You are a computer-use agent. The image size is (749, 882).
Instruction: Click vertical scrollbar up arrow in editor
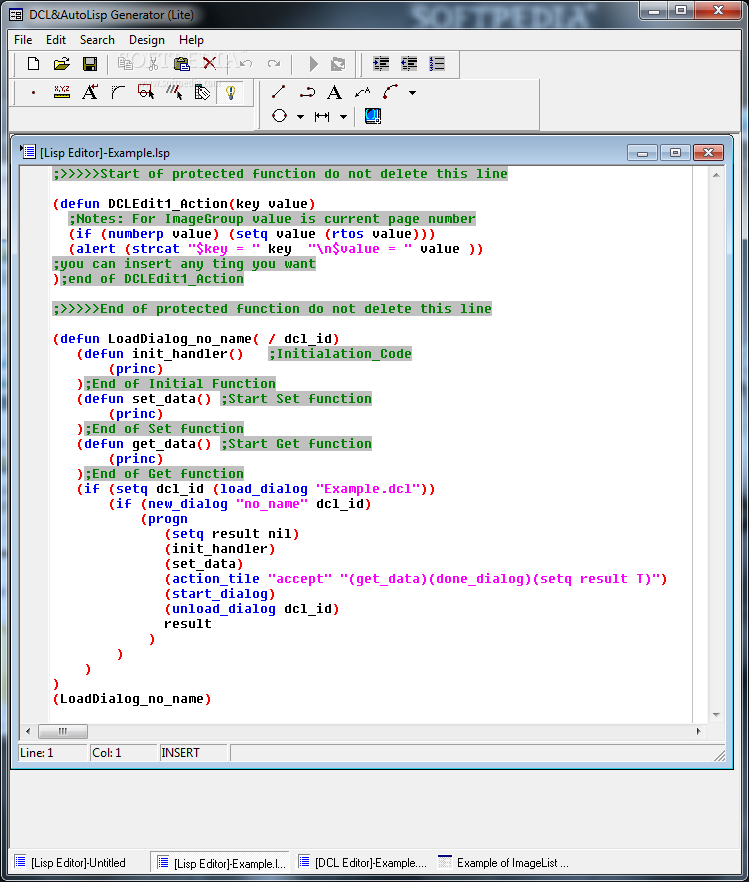[716, 175]
